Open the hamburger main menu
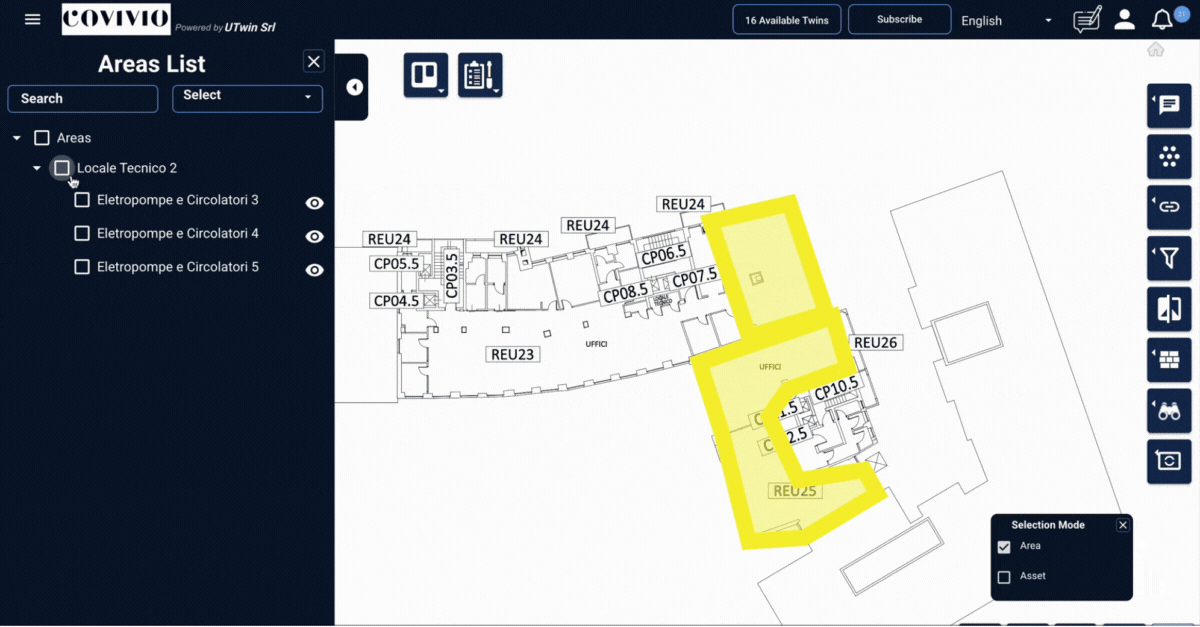Screen dimensions: 1200x627 pos(33,19)
